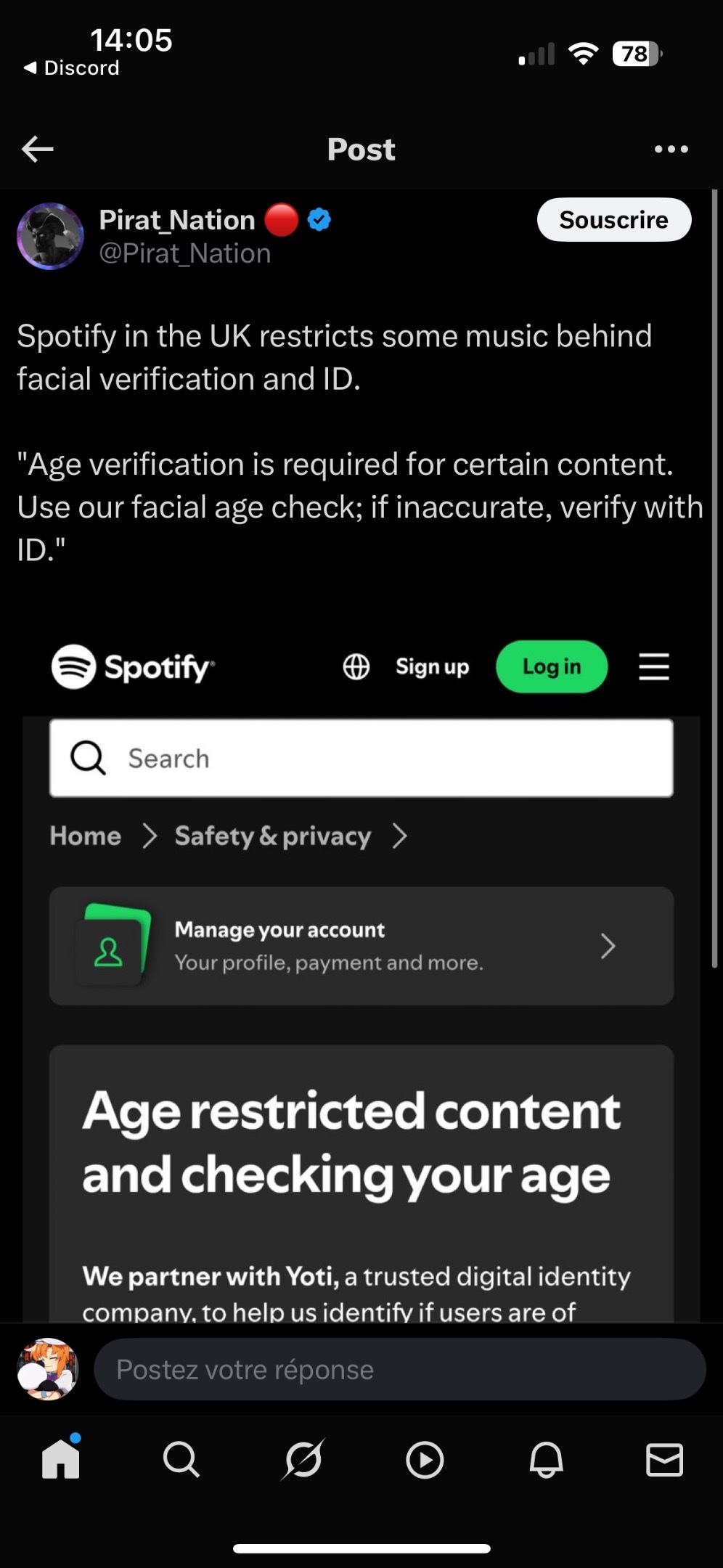Tap the back arrow icon
Image resolution: width=723 pixels, height=1568 pixels.
click(38, 150)
